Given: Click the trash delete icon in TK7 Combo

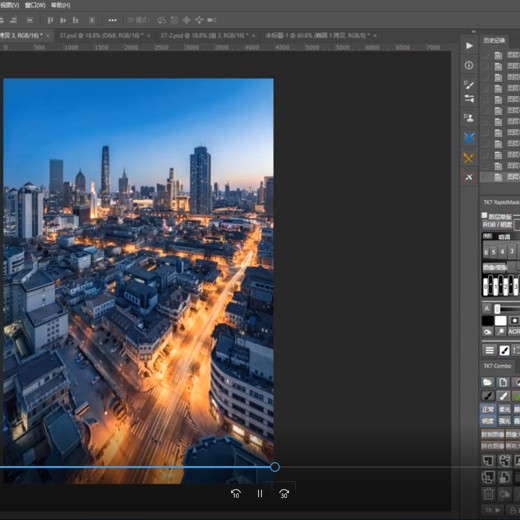Looking at the screenshot, I should point(488,494).
